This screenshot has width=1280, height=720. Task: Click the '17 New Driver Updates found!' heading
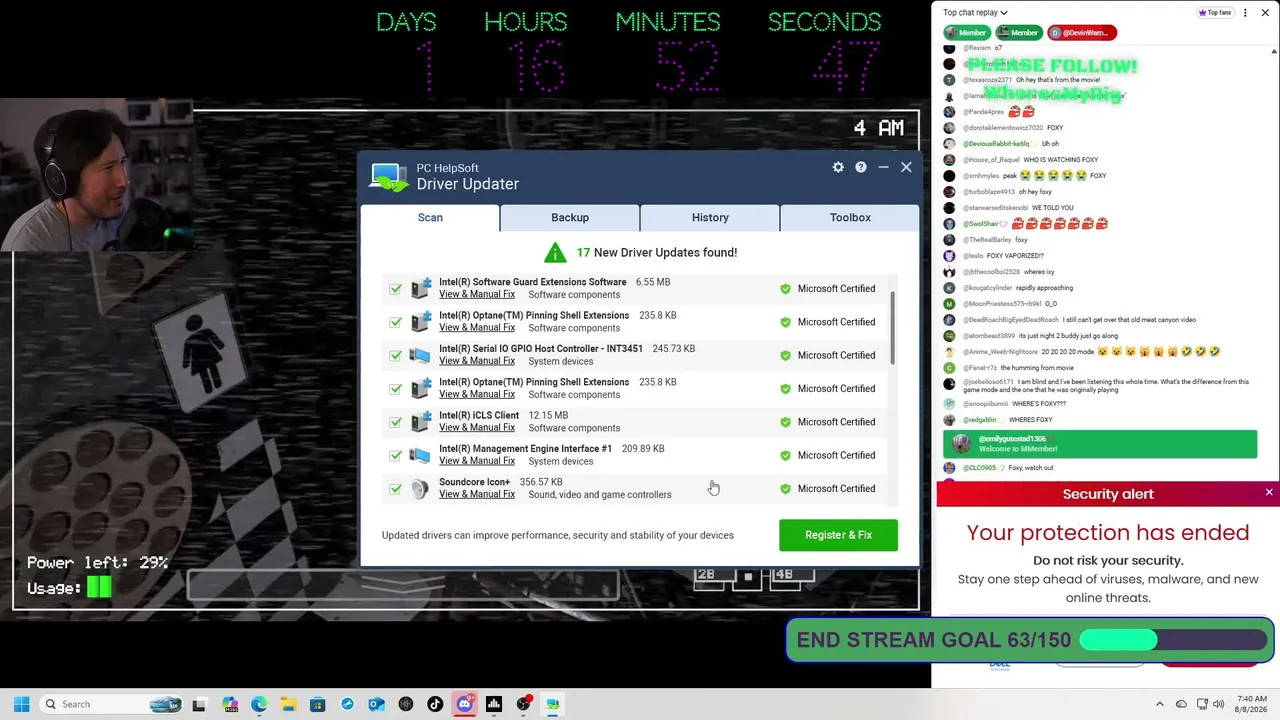click(656, 253)
